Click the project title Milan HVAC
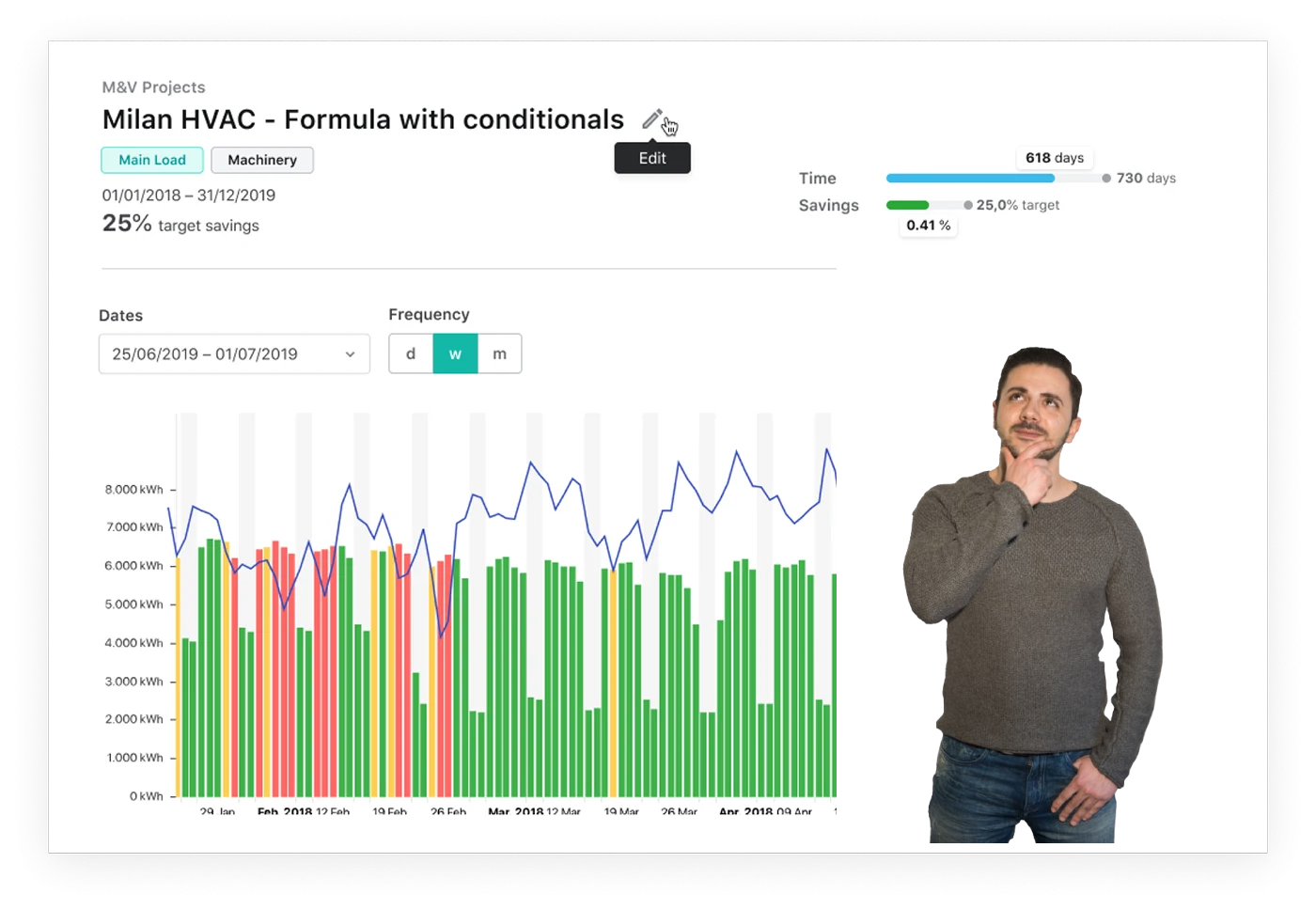 363,119
